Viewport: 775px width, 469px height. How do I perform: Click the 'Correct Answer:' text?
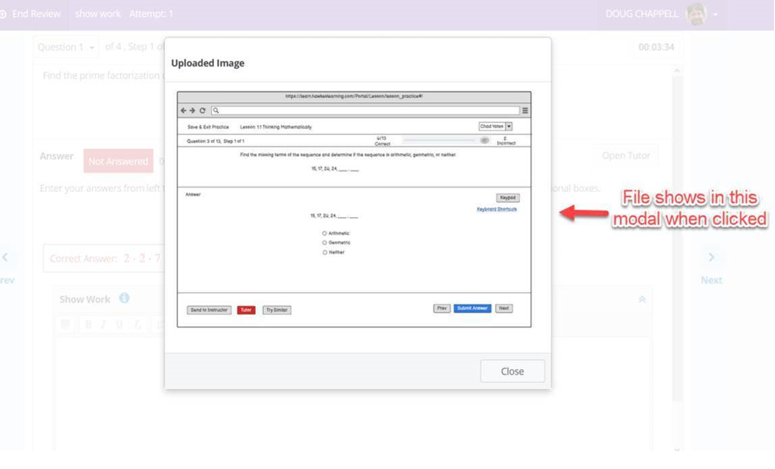tap(83, 258)
